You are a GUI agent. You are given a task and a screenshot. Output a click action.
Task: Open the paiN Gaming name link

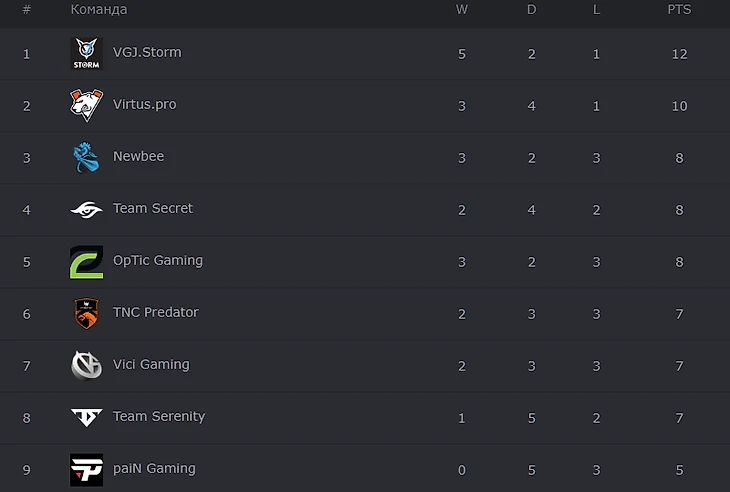(154, 468)
